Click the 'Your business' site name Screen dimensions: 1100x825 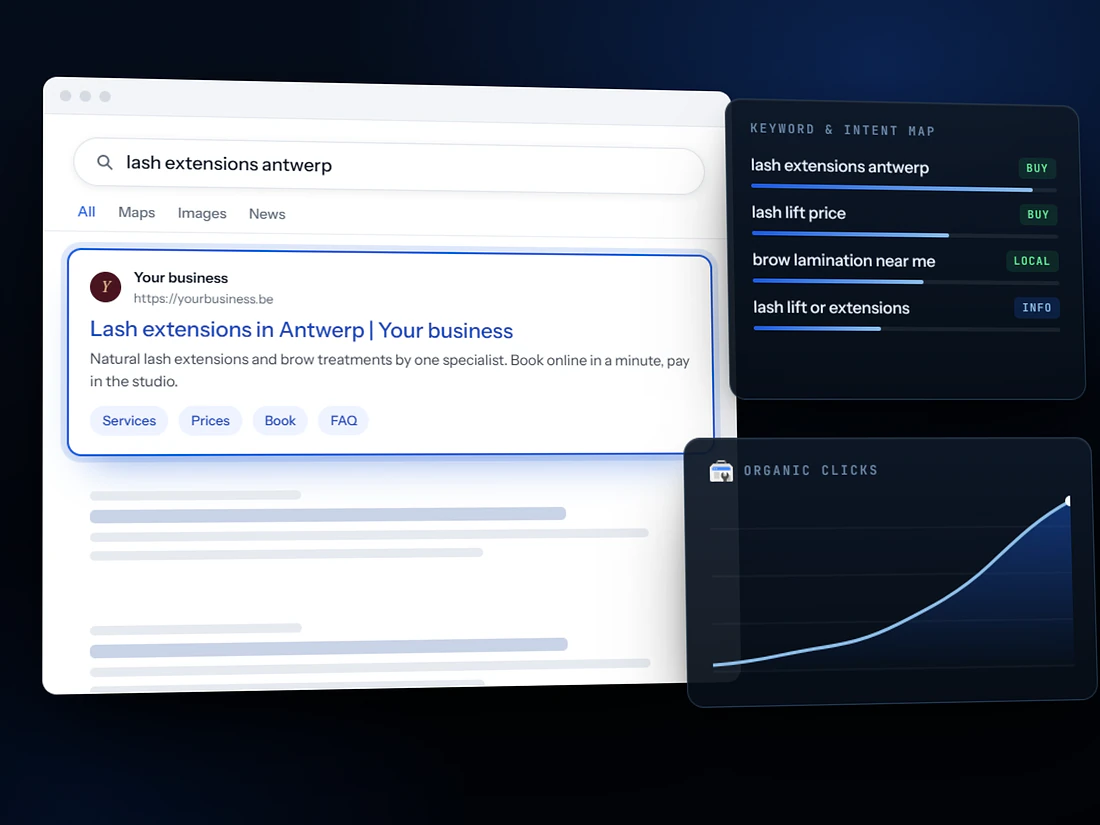click(181, 278)
